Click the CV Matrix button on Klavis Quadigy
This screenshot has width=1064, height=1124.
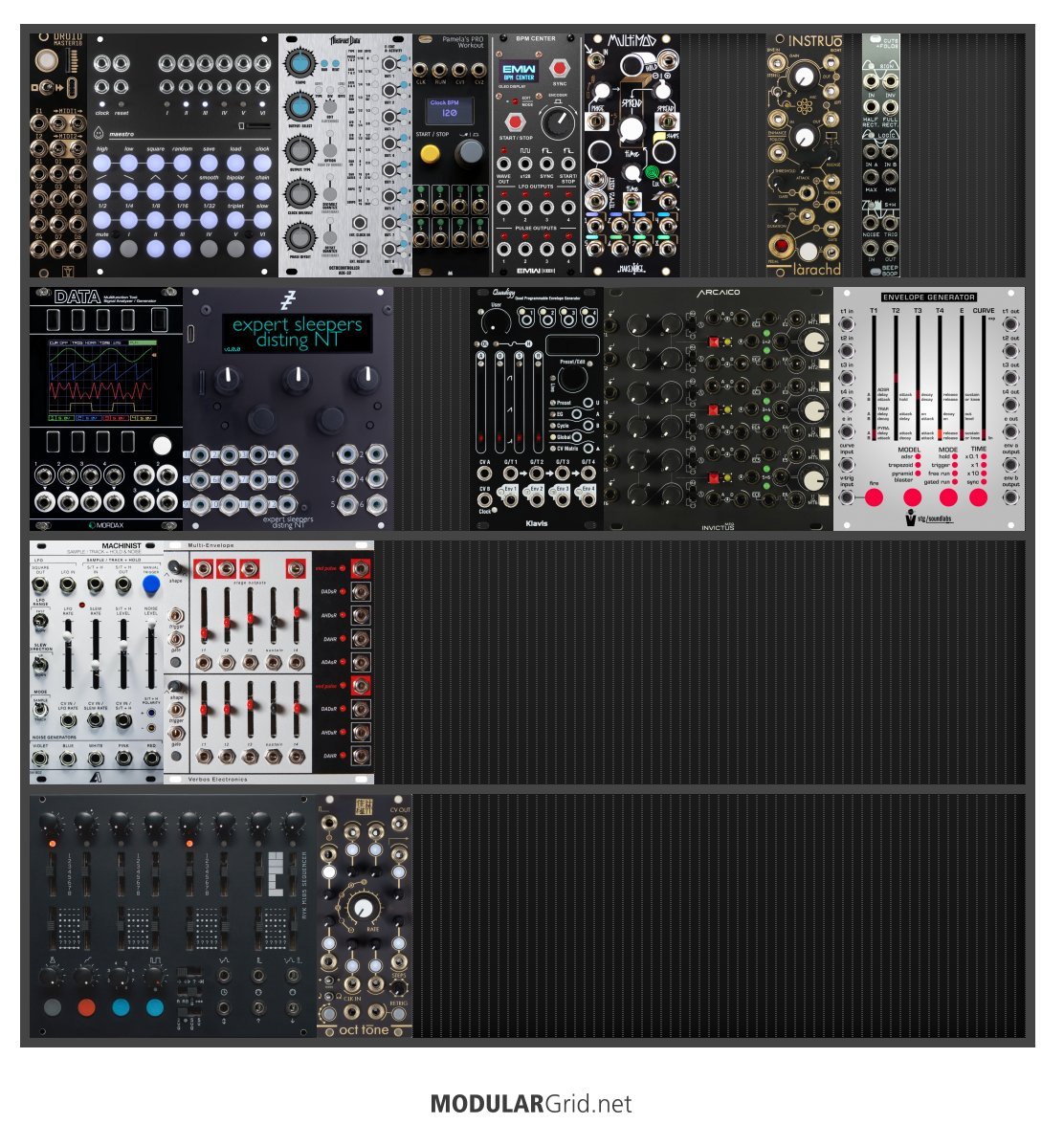[587, 448]
